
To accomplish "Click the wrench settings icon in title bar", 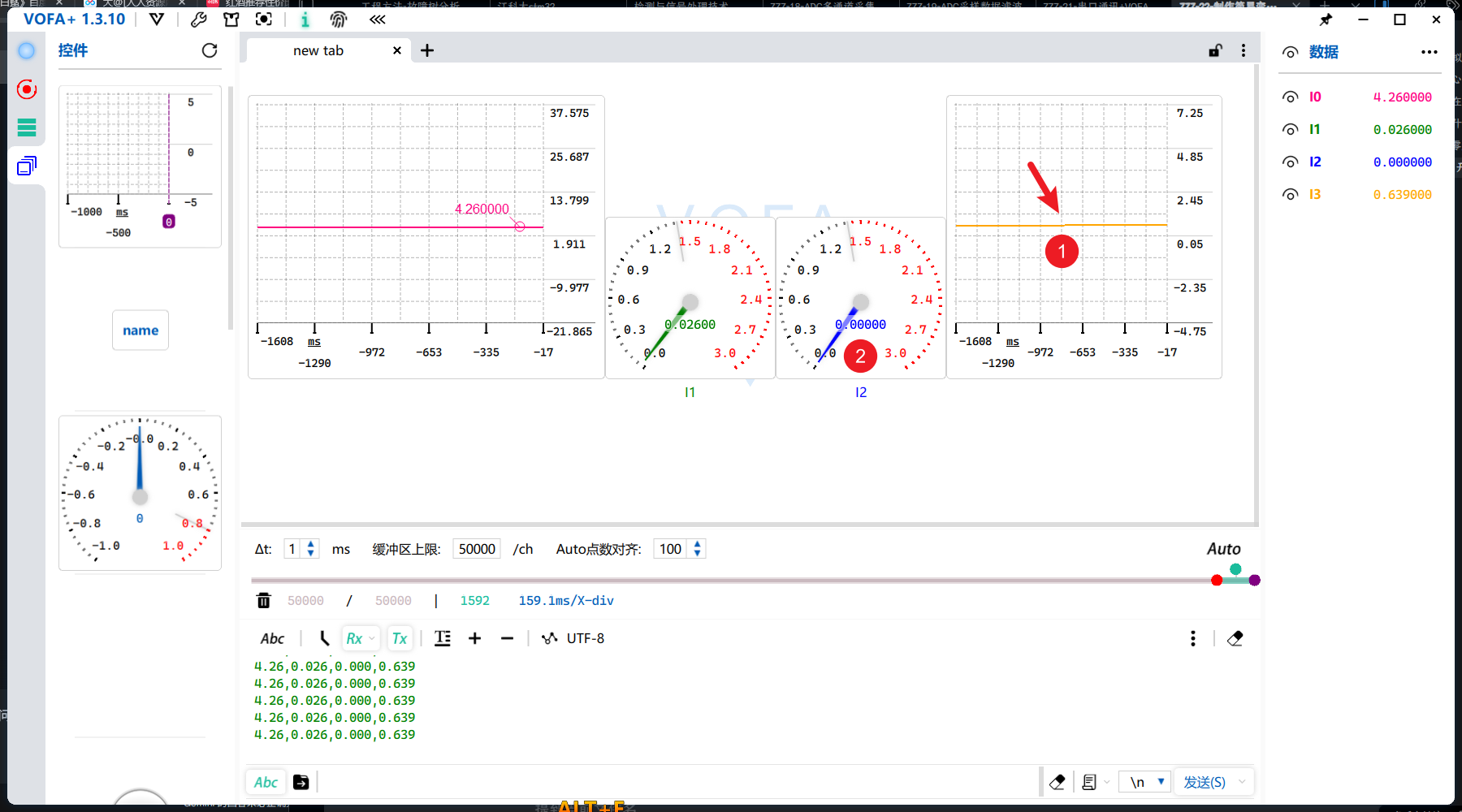I will pyautogui.click(x=198, y=19).
